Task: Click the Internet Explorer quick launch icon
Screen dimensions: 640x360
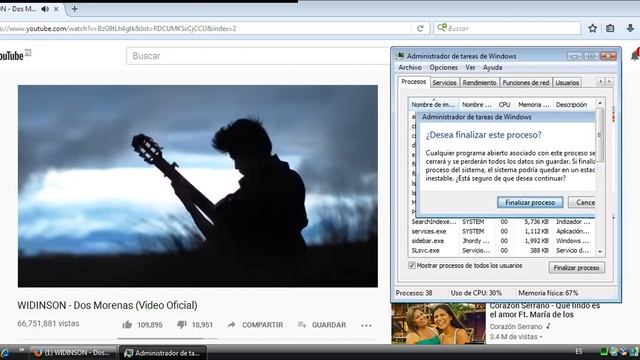Action: point(5,353)
